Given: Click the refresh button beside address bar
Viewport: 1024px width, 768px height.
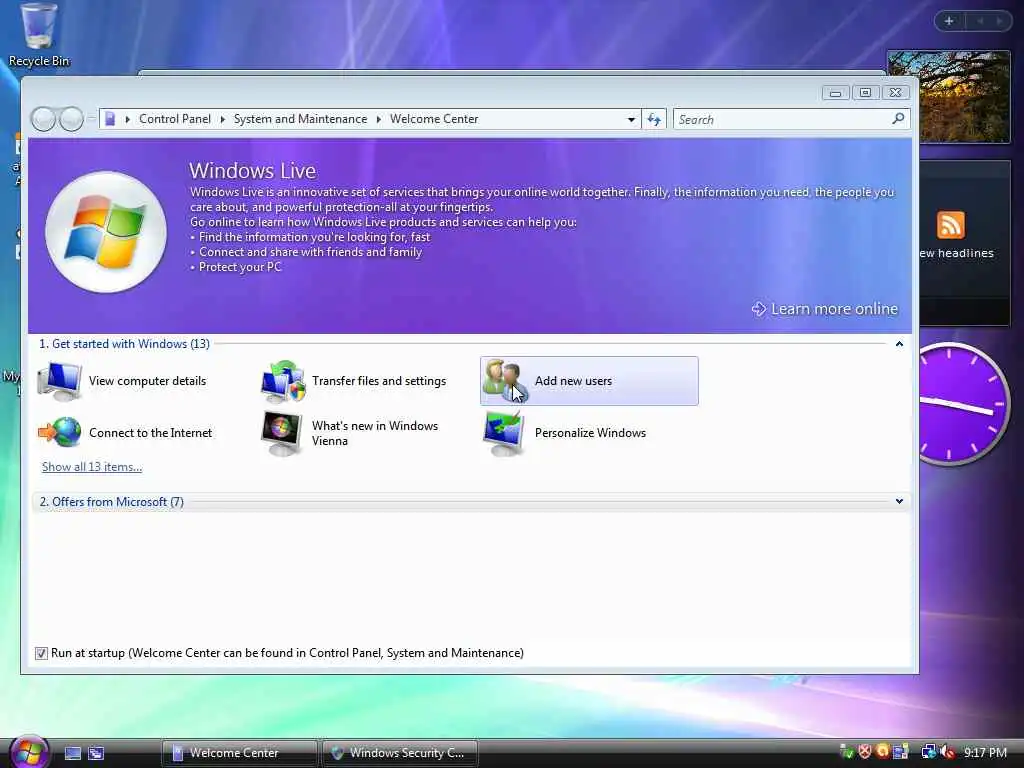Looking at the screenshot, I should (654, 119).
